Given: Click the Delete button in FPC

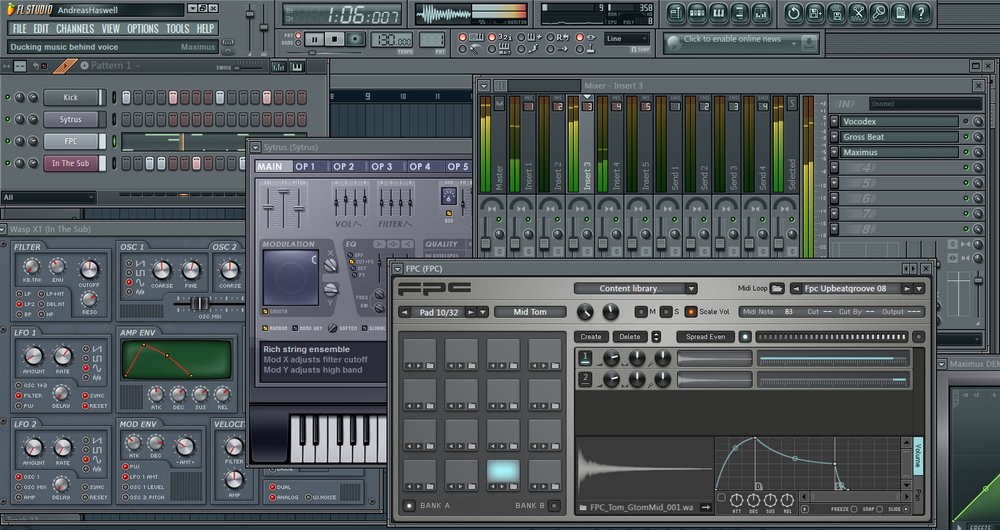Looking at the screenshot, I should [630, 337].
